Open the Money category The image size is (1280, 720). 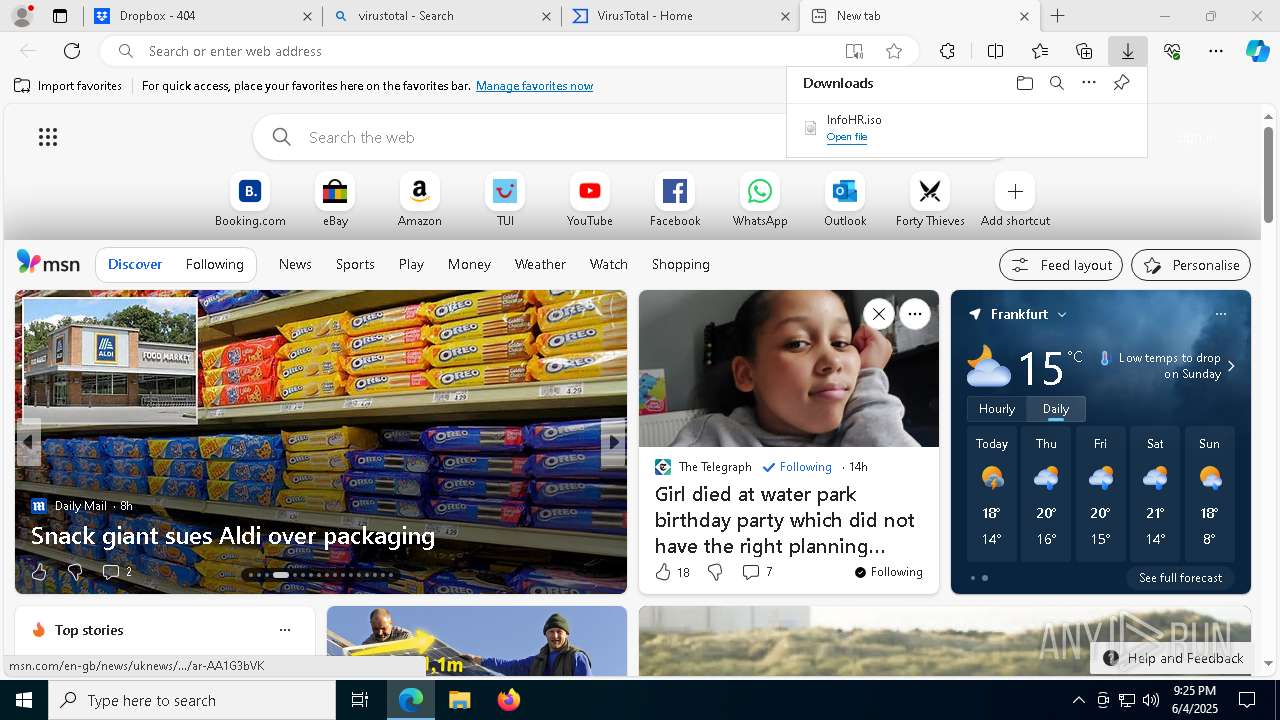(469, 265)
